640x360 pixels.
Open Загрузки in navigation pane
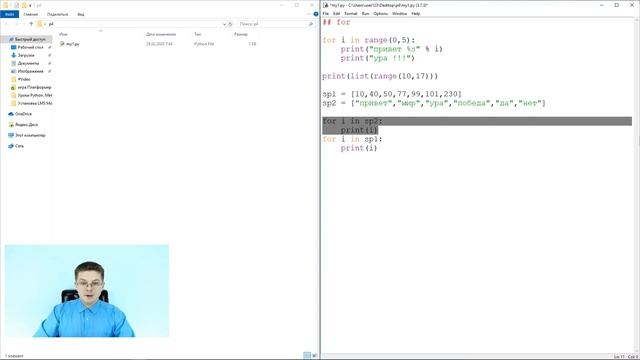26,55
